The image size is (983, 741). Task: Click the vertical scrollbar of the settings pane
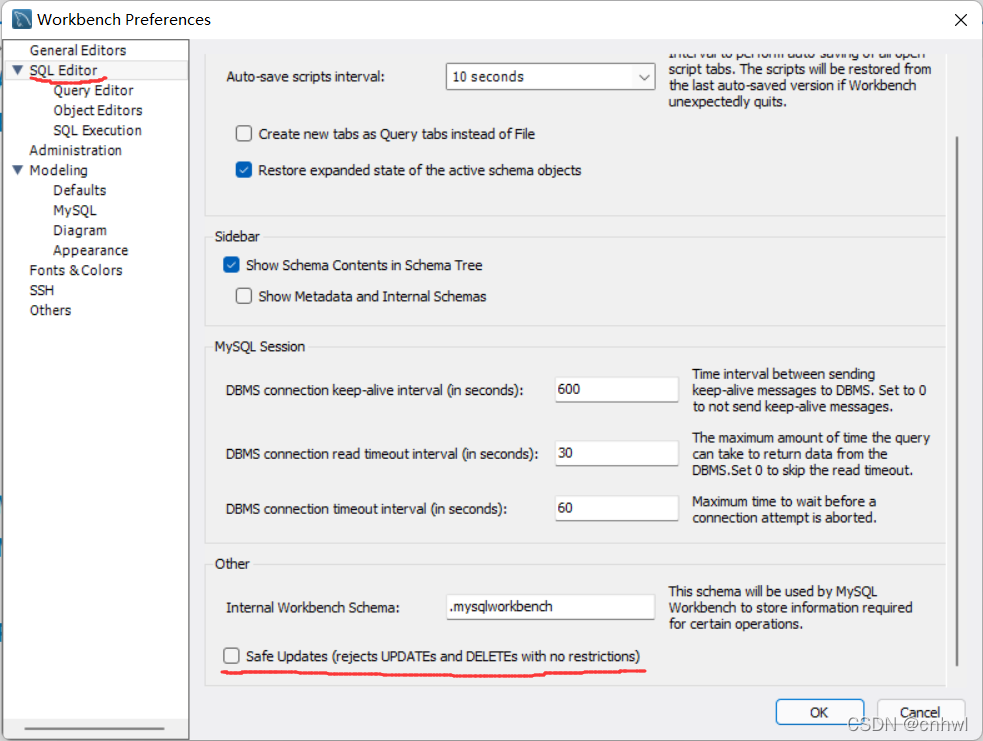click(957, 401)
